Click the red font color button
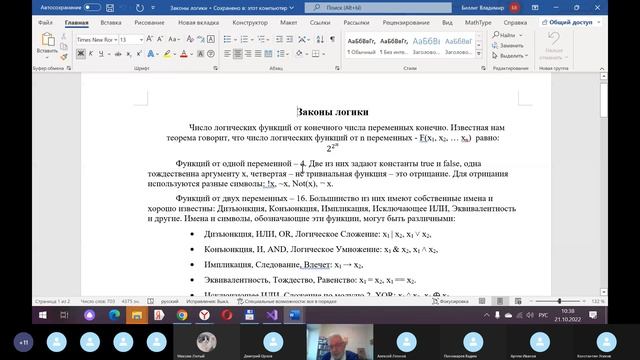Image resolution: width=640 pixels, height=360 pixels. click(184, 53)
